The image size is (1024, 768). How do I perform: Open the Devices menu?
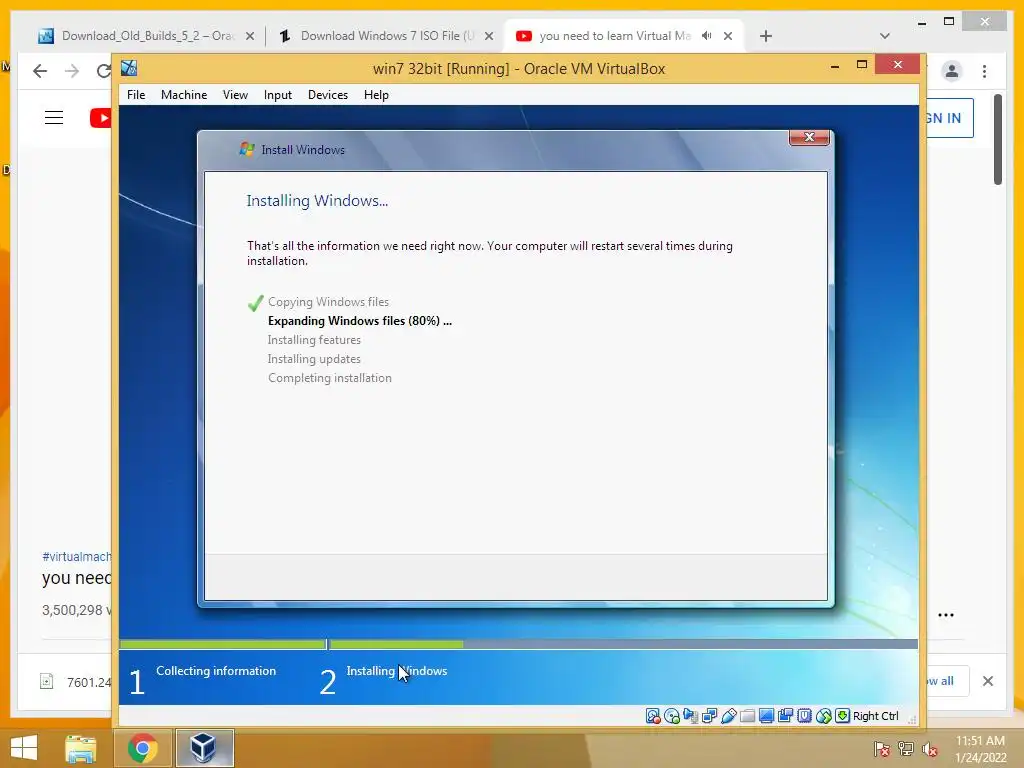[328, 95]
